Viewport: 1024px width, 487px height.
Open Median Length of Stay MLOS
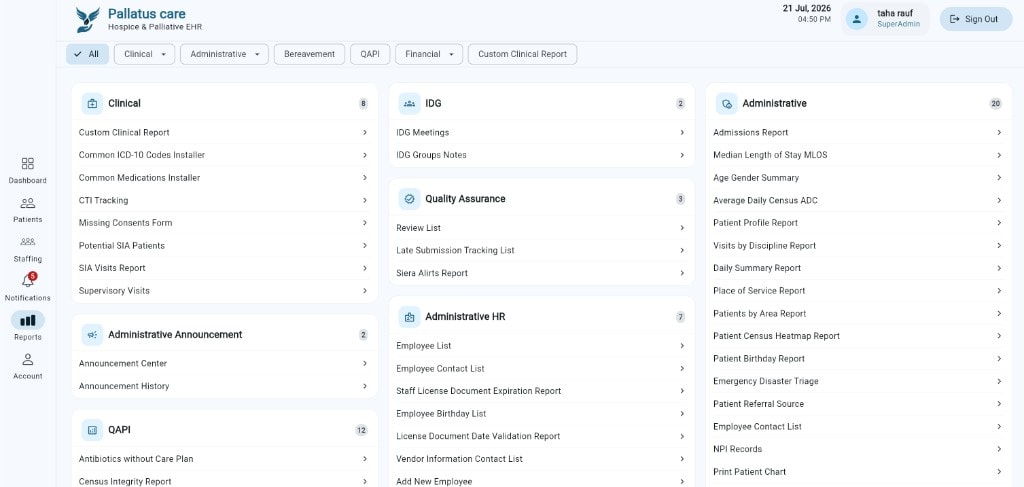859,155
